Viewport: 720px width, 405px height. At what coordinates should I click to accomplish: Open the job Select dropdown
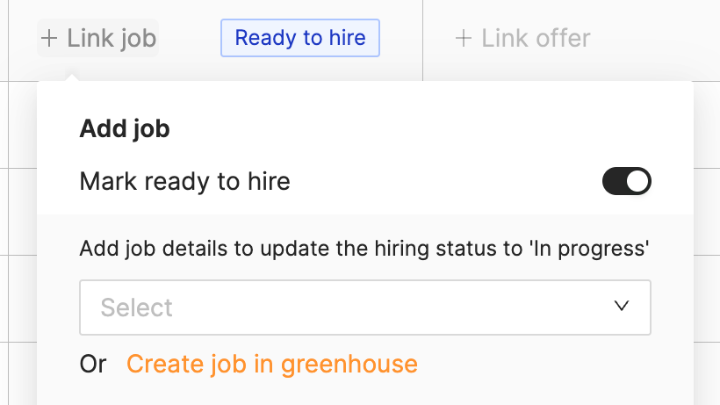[365, 307]
